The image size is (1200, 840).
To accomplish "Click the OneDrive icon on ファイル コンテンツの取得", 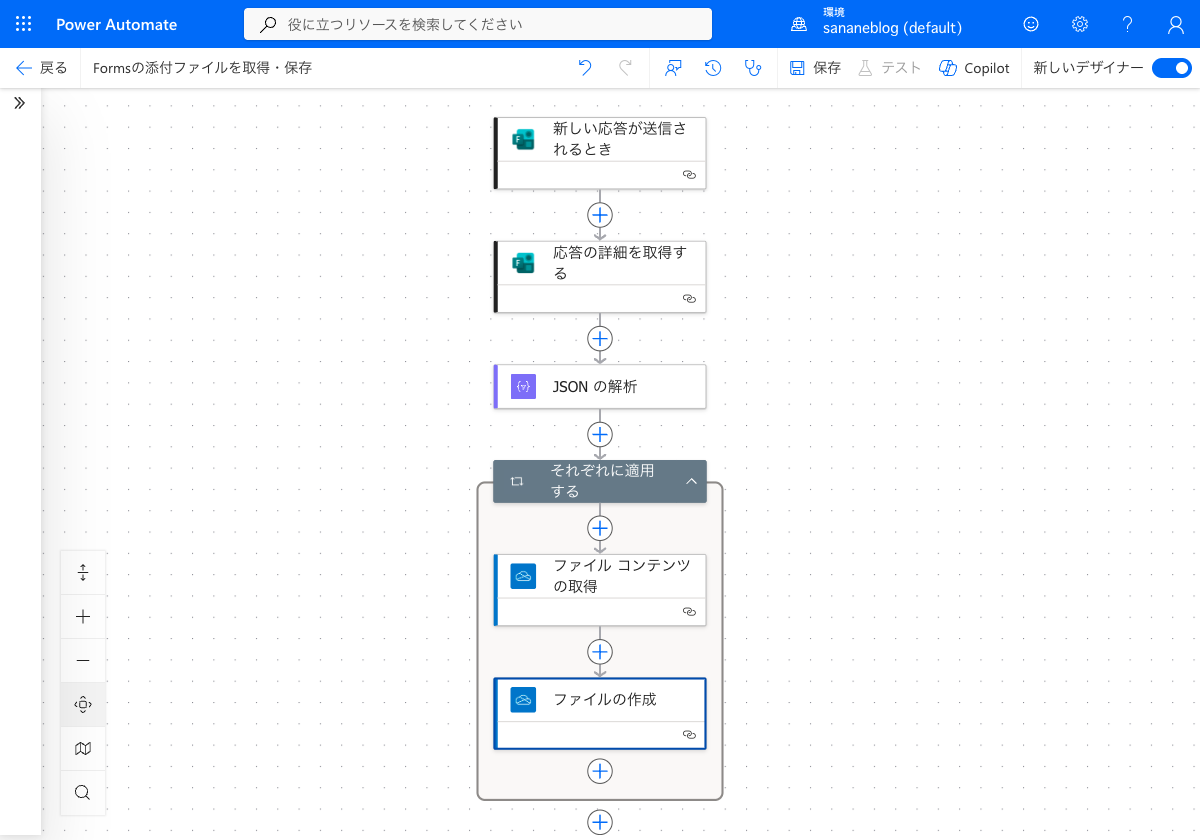I will (x=523, y=577).
